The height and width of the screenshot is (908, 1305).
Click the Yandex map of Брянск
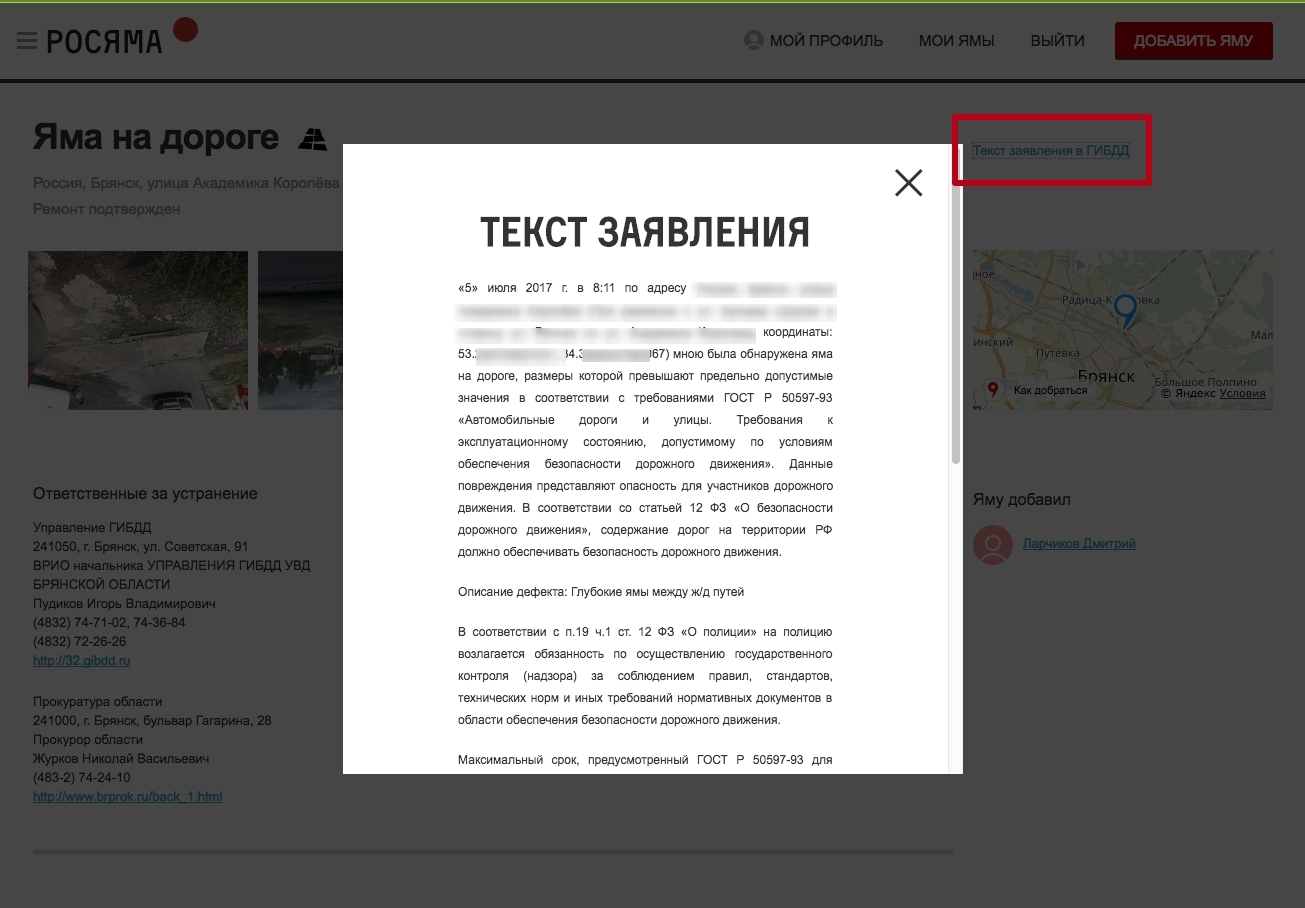point(1123,330)
